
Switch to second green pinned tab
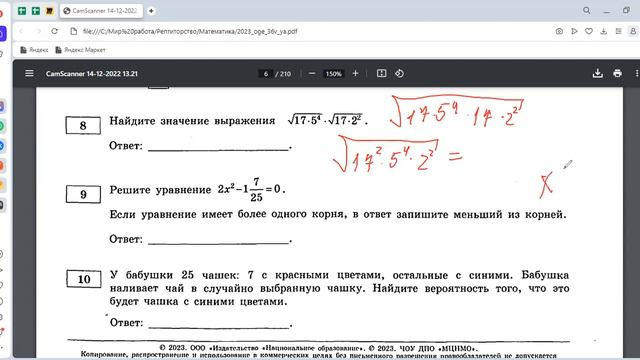click(36, 11)
